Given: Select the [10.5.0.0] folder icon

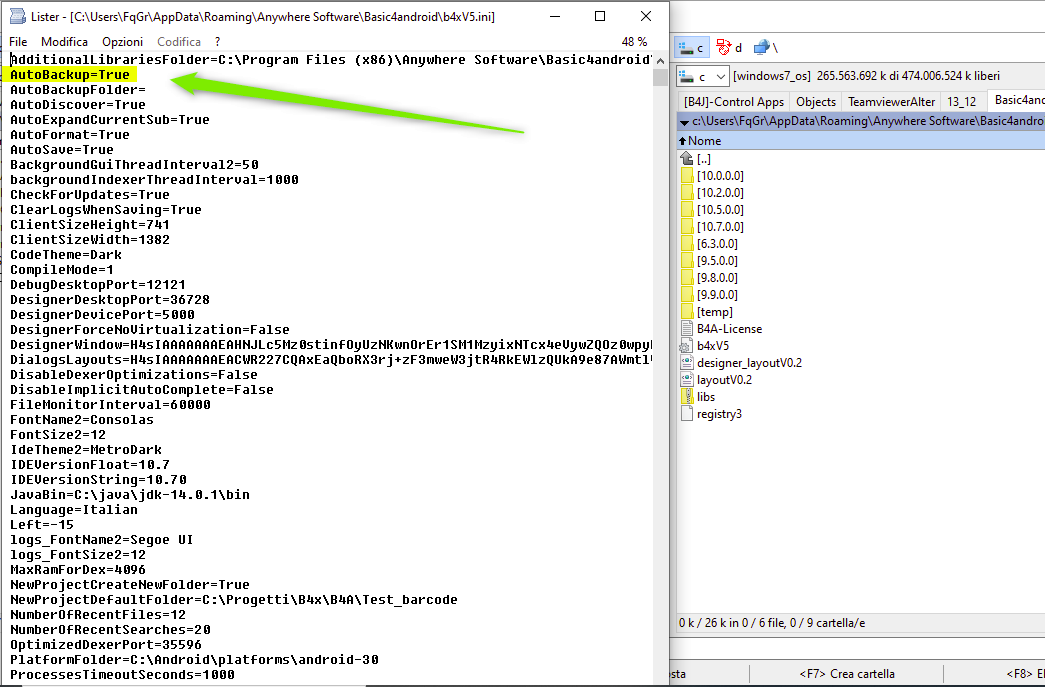Looking at the screenshot, I should click(687, 210).
